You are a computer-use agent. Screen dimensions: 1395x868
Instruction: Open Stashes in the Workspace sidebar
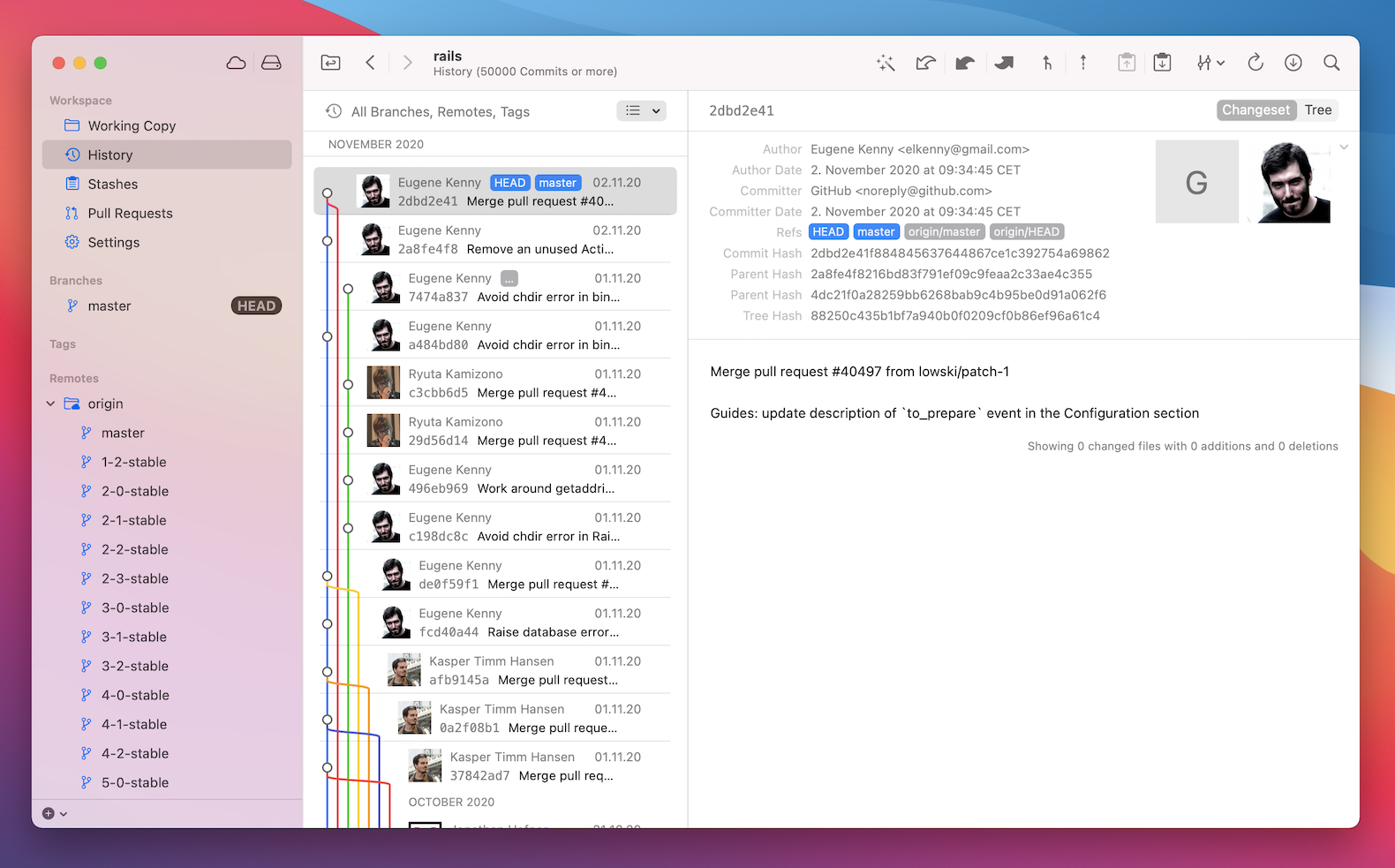point(113,184)
